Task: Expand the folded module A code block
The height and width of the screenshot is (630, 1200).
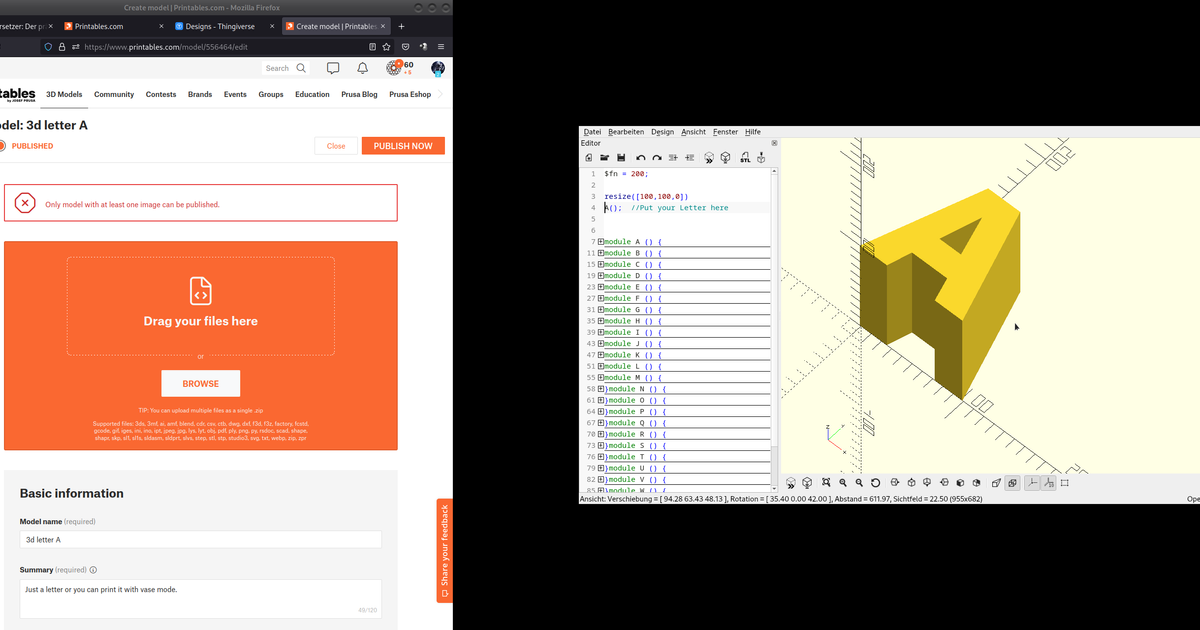Action: pos(600,242)
